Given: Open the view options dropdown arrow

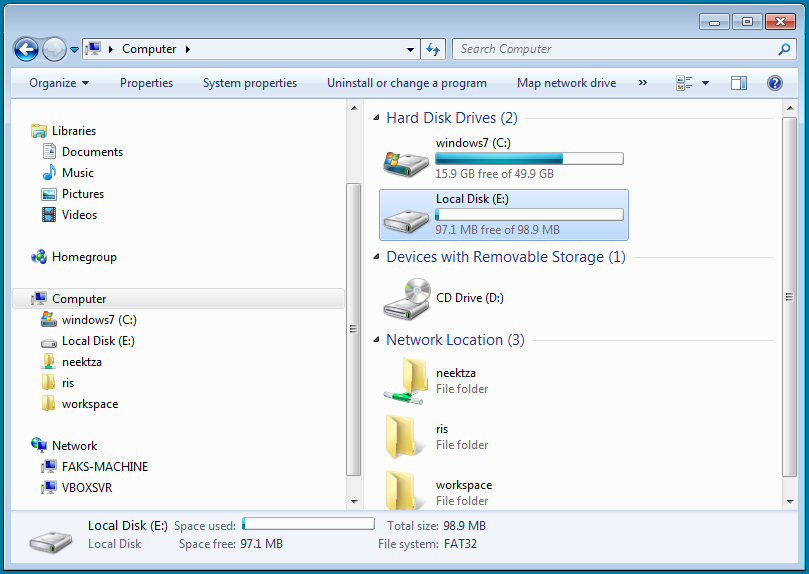Looking at the screenshot, I should click(x=705, y=83).
